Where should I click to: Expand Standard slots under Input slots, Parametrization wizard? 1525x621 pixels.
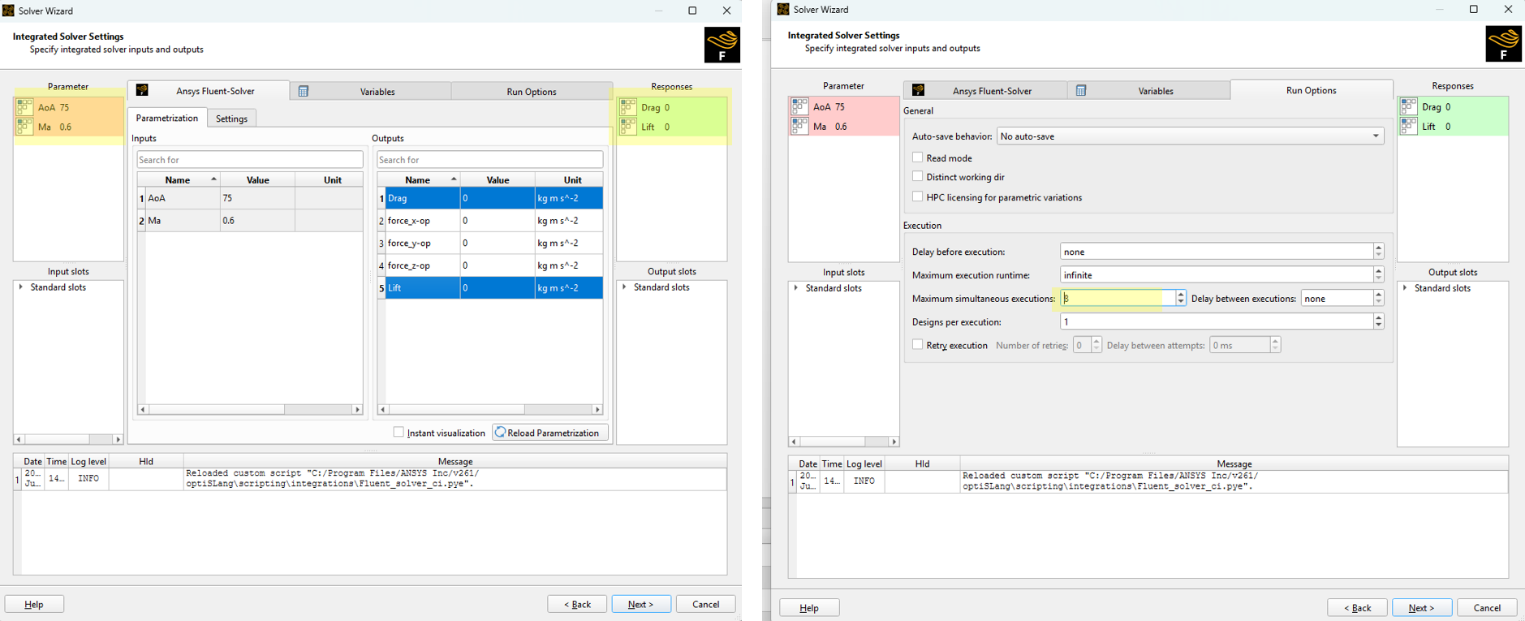tap(21, 288)
